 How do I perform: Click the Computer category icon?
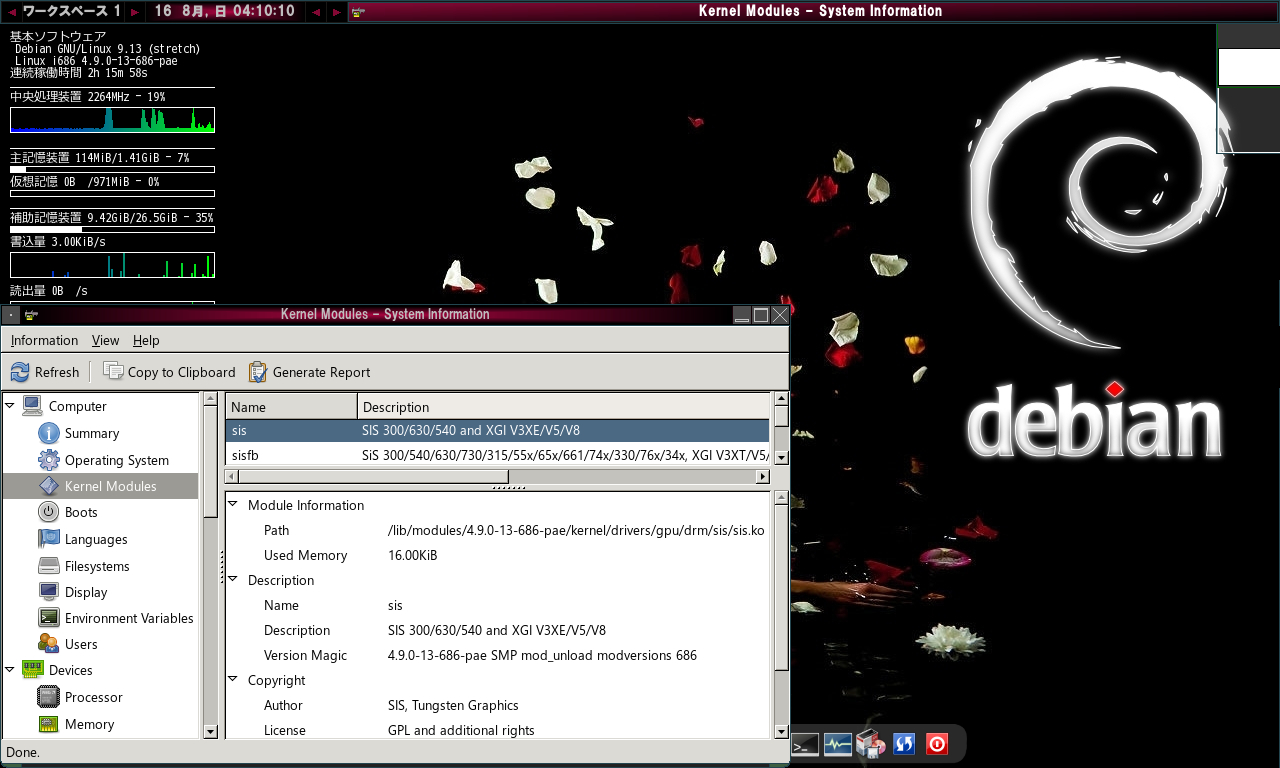tap(33, 406)
